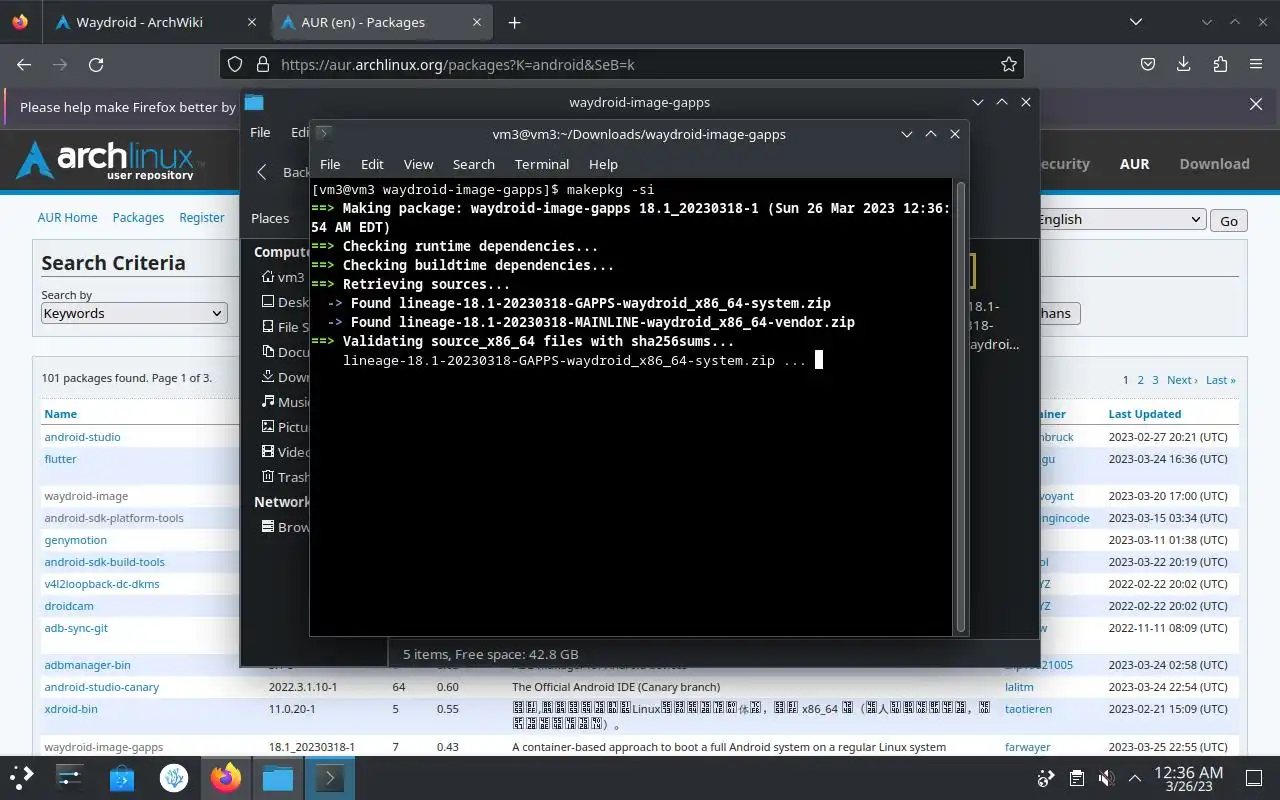Viewport: 1280px width, 800px height.
Task: Open the volume tray icon
Action: click(x=1106, y=778)
